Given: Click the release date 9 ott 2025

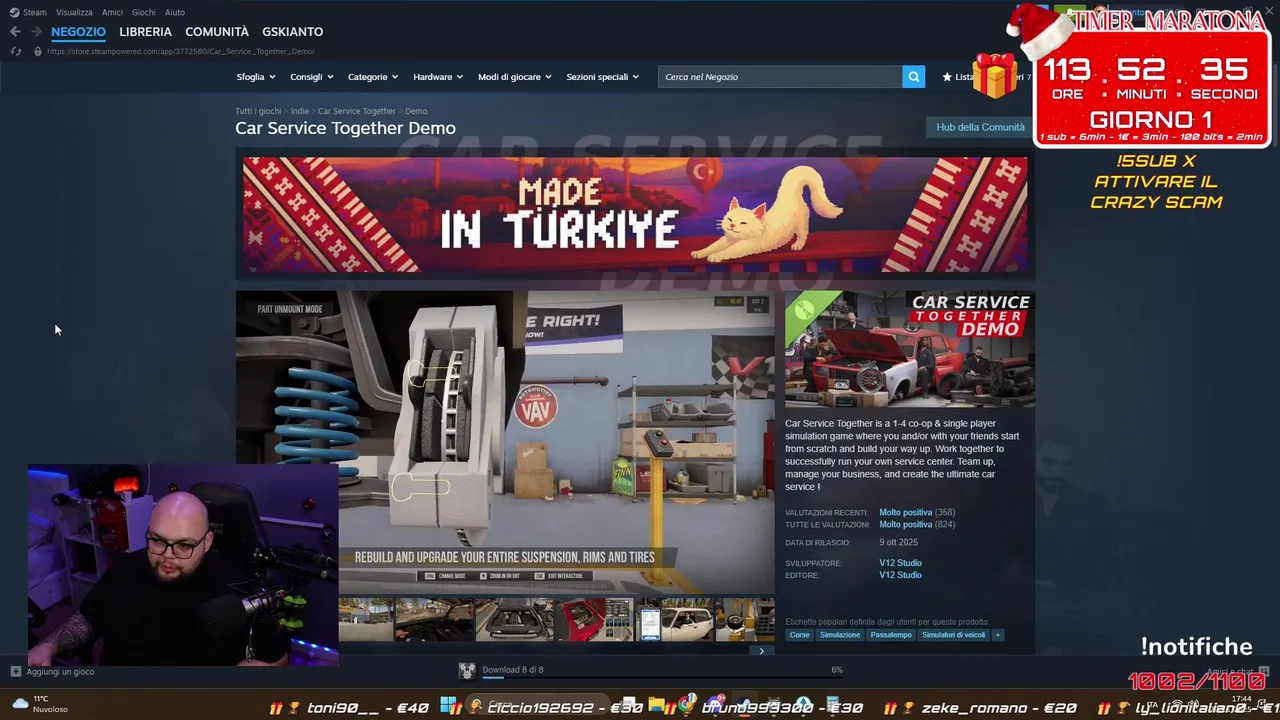Looking at the screenshot, I should pyautogui.click(x=898, y=543).
